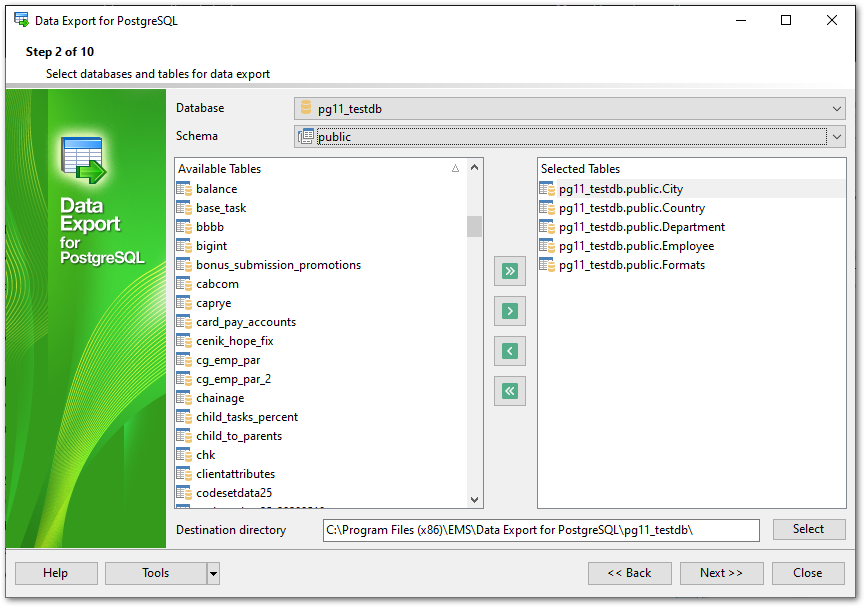Screen dimensions: 865x607
Task: Select pg11_testdb.public.Department entry
Action: point(642,227)
